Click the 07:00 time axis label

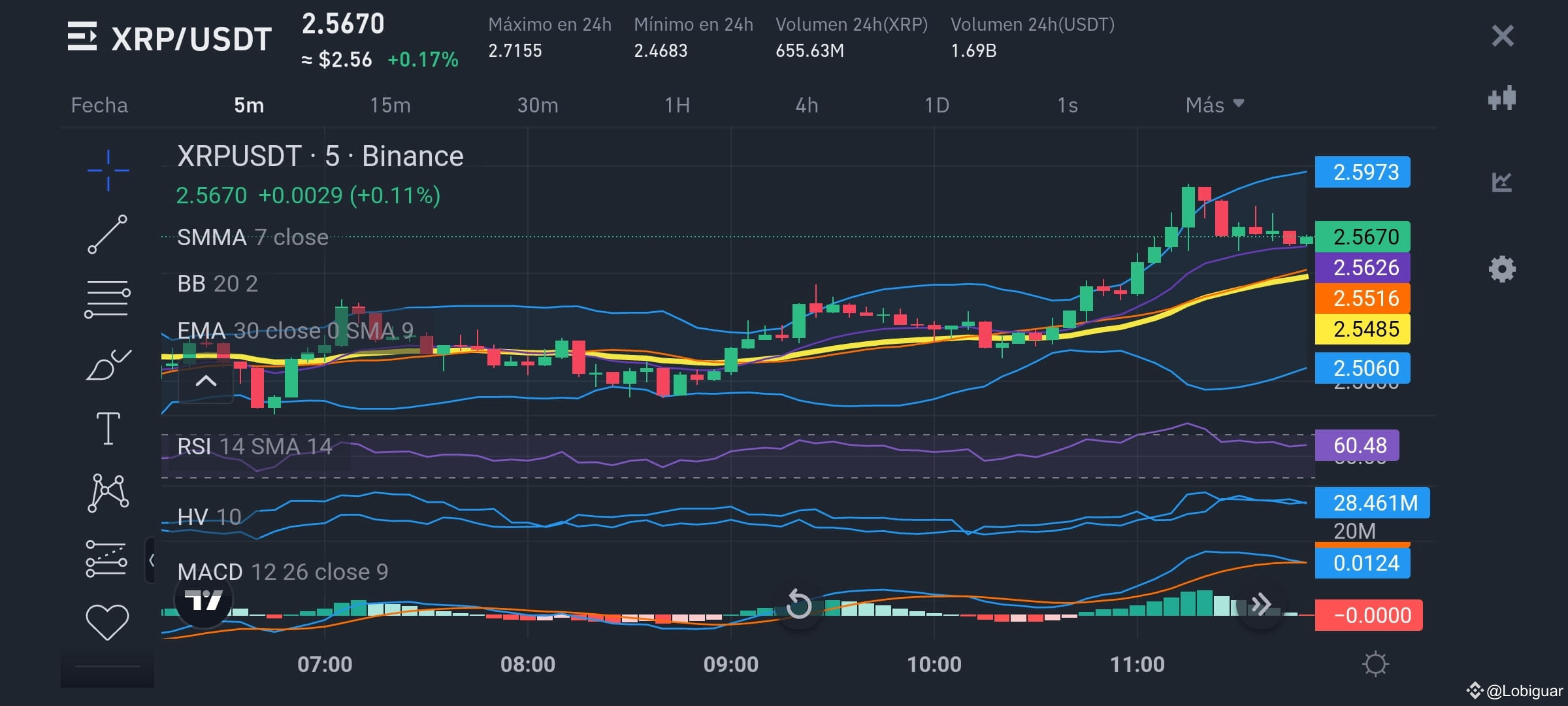(325, 664)
